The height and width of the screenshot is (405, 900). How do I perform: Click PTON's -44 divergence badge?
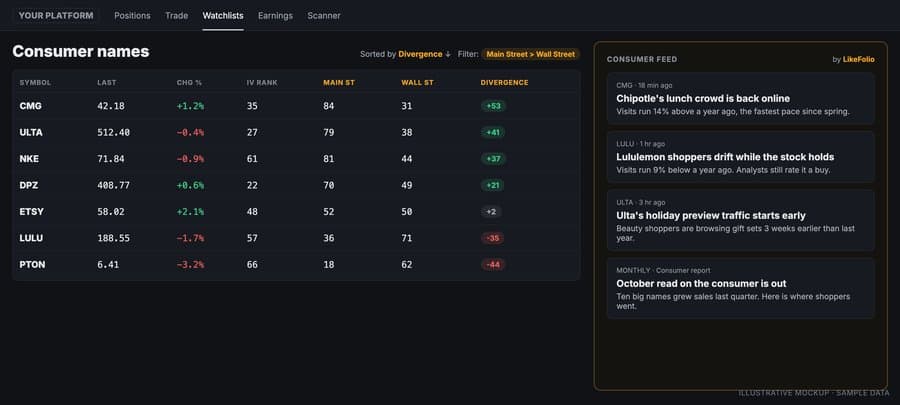coord(493,264)
